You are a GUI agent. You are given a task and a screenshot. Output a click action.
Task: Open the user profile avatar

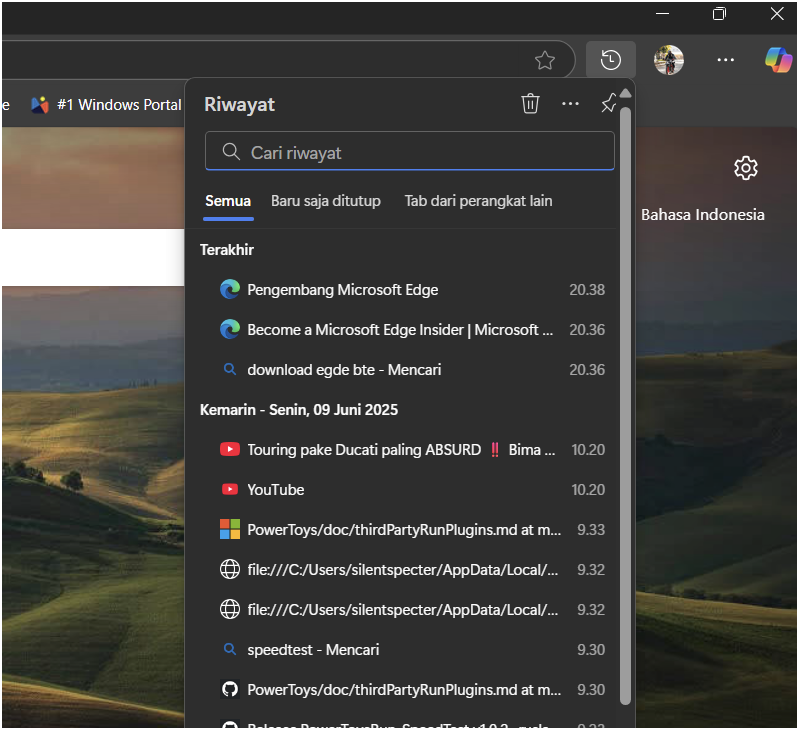tap(669, 60)
